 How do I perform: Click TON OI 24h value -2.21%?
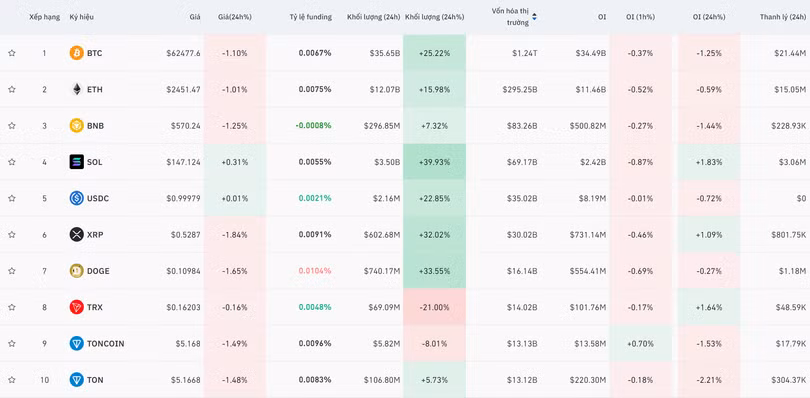709,380
